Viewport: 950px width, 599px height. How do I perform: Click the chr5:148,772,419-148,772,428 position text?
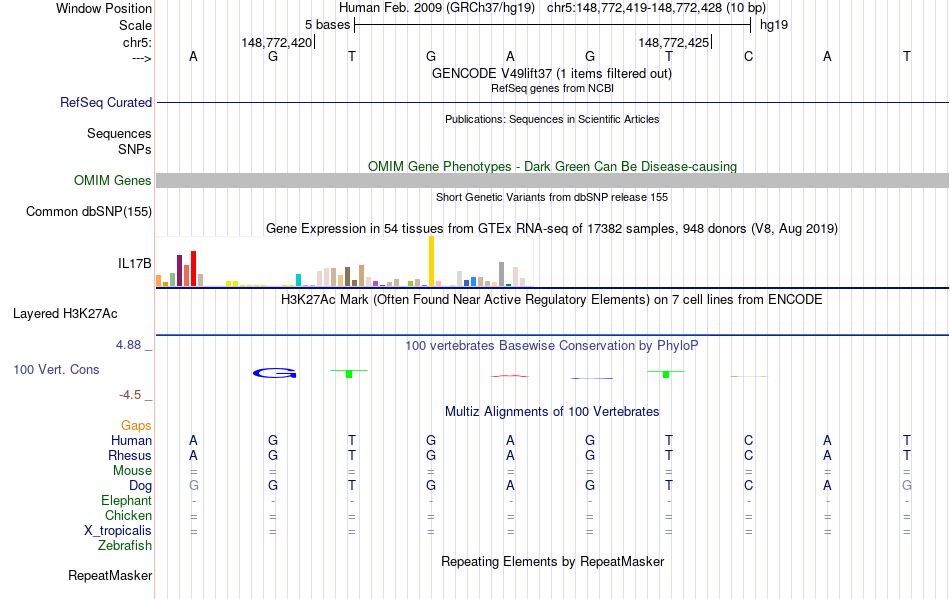634,8
